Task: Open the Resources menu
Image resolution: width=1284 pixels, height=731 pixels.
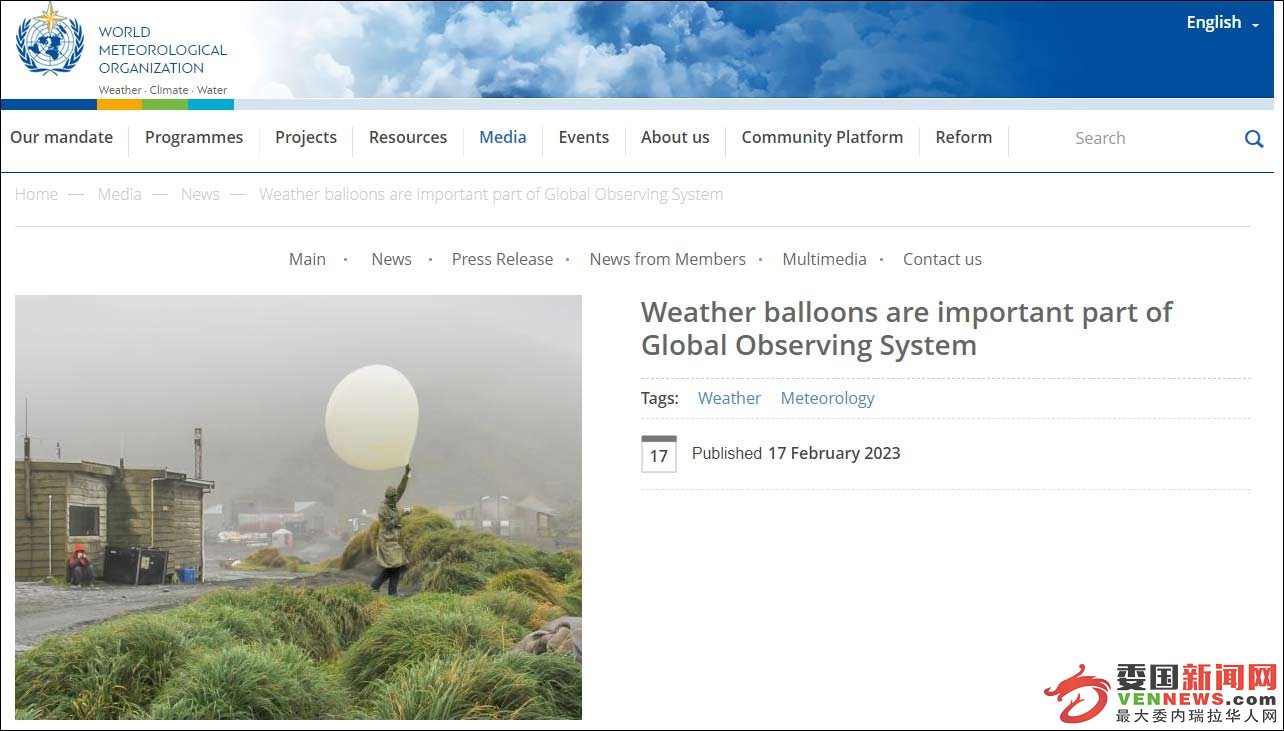Action: coord(408,137)
